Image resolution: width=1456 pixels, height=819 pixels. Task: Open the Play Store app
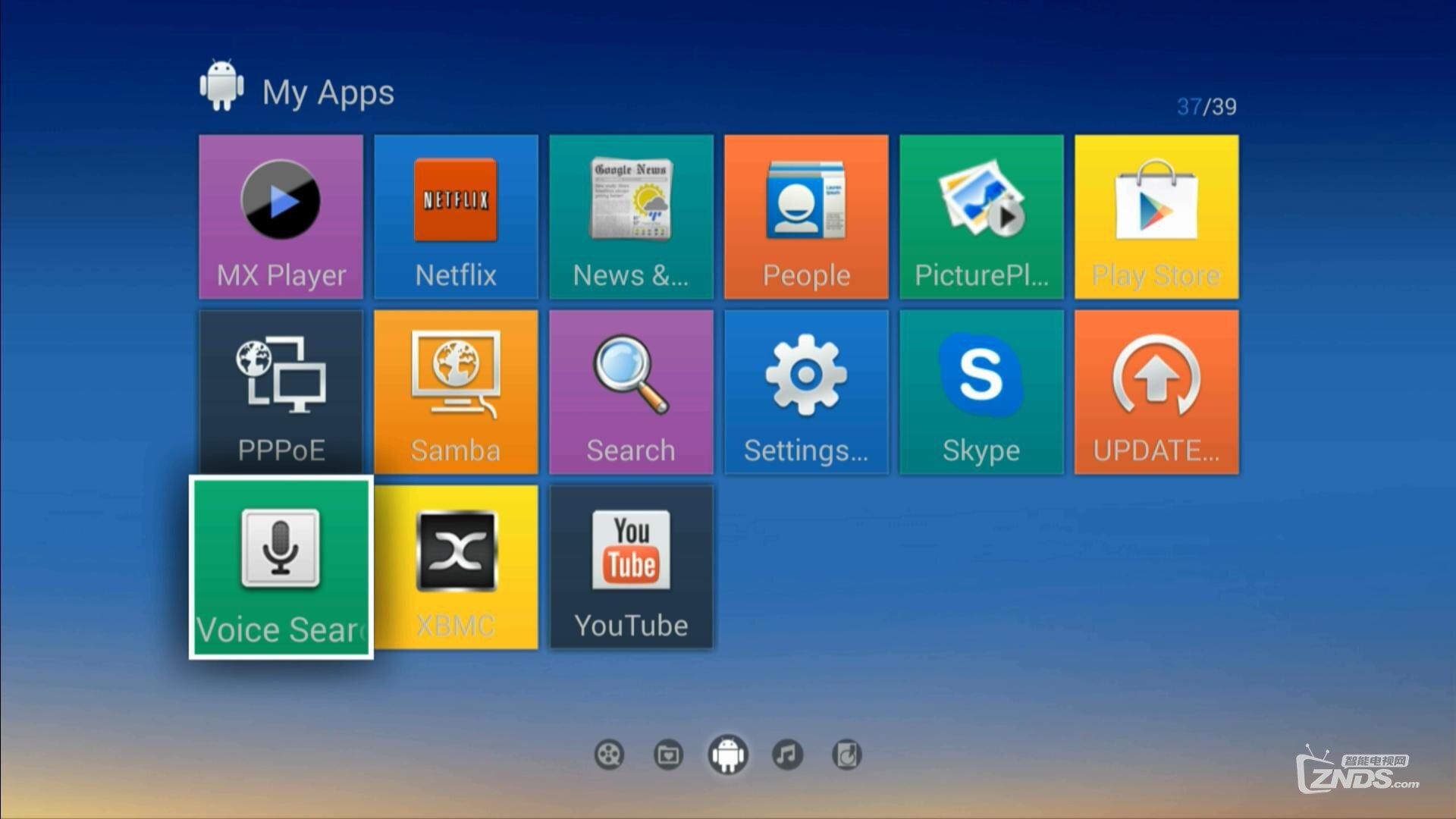[x=1156, y=217]
